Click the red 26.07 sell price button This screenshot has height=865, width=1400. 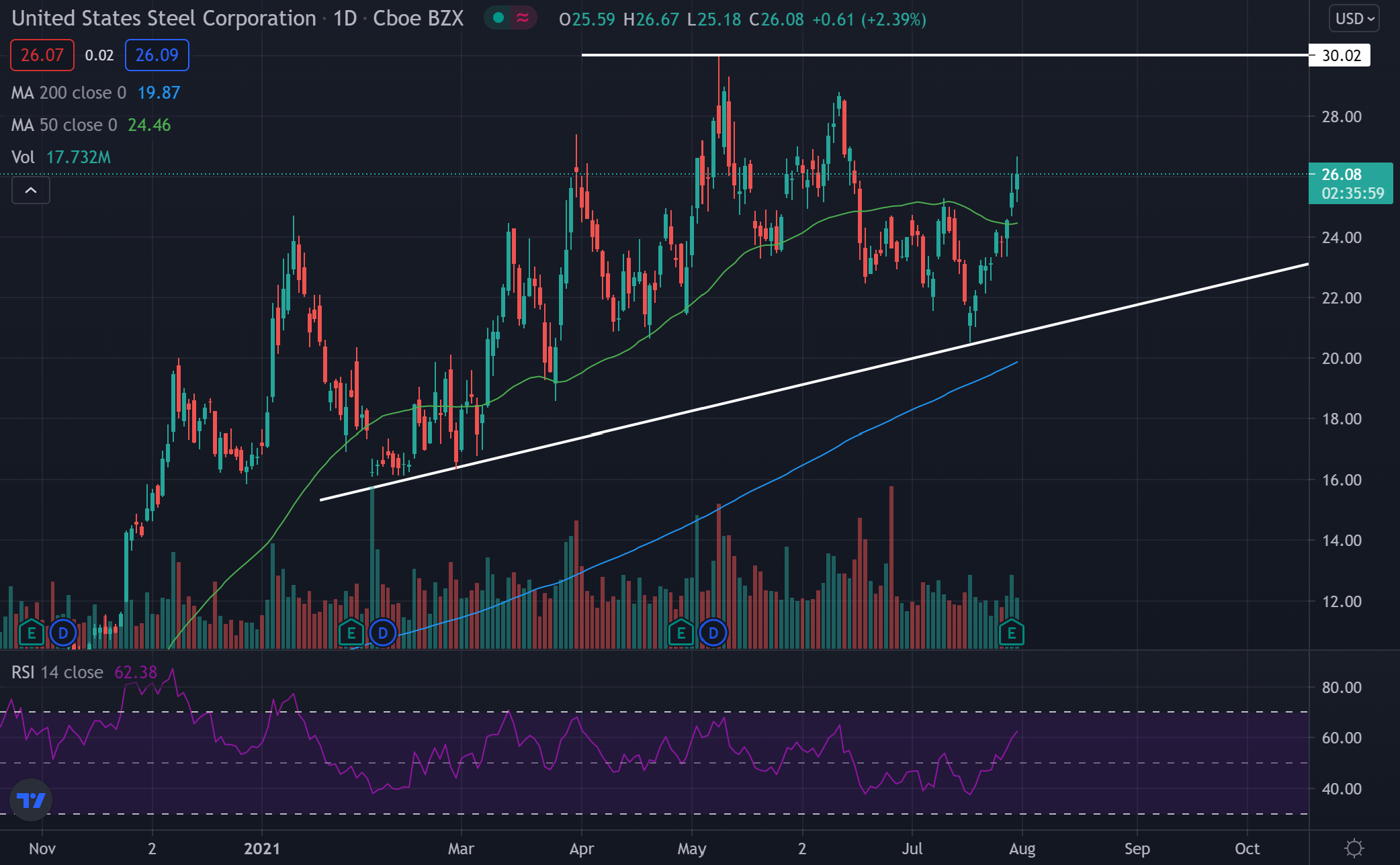click(42, 55)
